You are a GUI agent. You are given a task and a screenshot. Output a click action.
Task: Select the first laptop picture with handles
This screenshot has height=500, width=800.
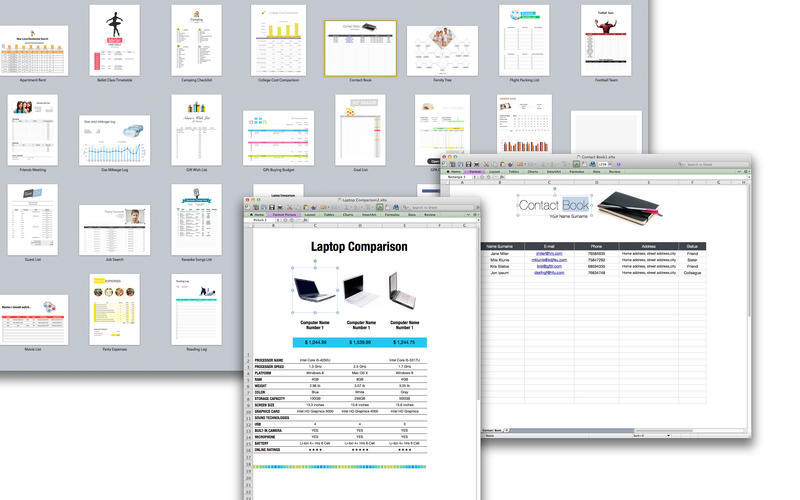(315, 290)
